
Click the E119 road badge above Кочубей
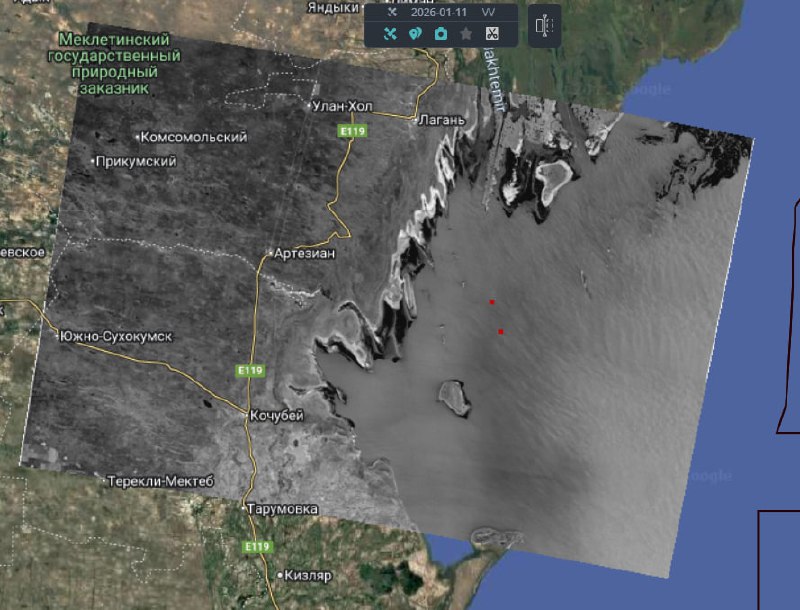[250, 371]
